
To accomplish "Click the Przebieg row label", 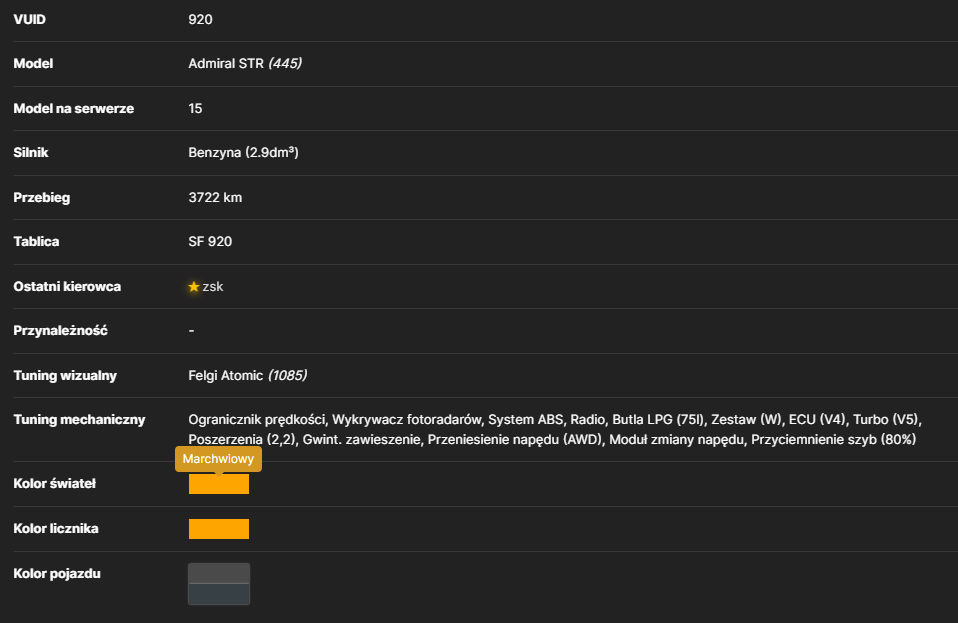I will [42, 198].
